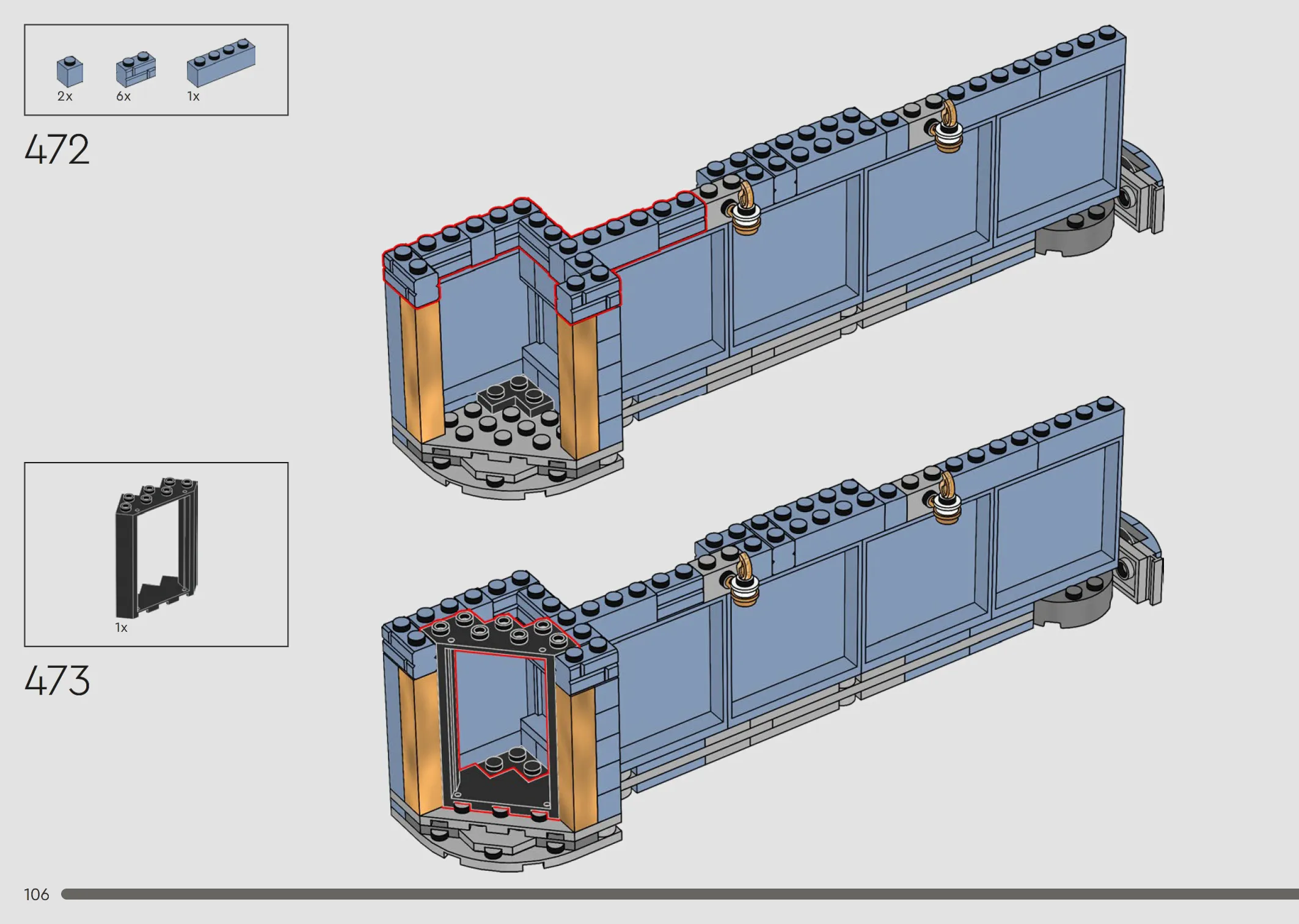Screen dimensions: 1299x924
Task: Click the step 472 wall assembly illustration
Action: click(x=773, y=263)
